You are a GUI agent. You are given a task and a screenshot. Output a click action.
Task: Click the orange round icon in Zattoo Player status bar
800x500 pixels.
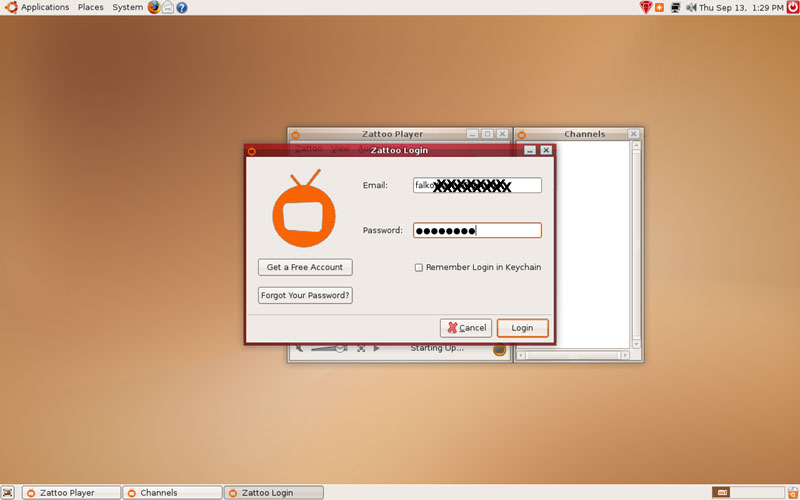[500, 349]
